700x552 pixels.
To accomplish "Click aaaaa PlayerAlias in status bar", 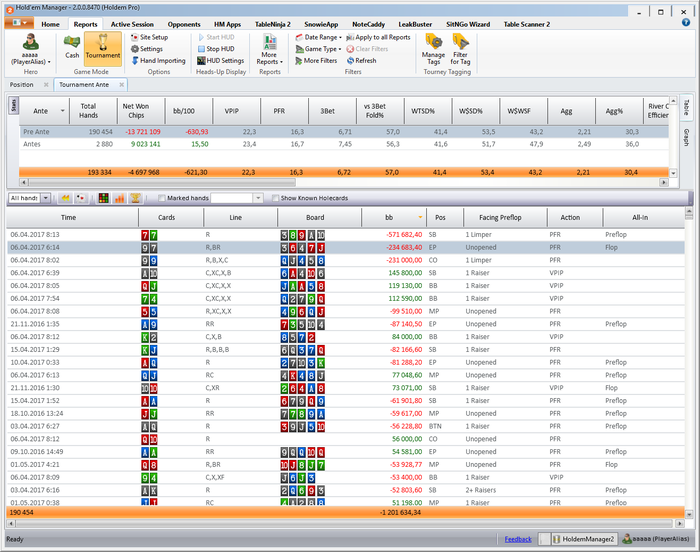I will tap(656, 539).
